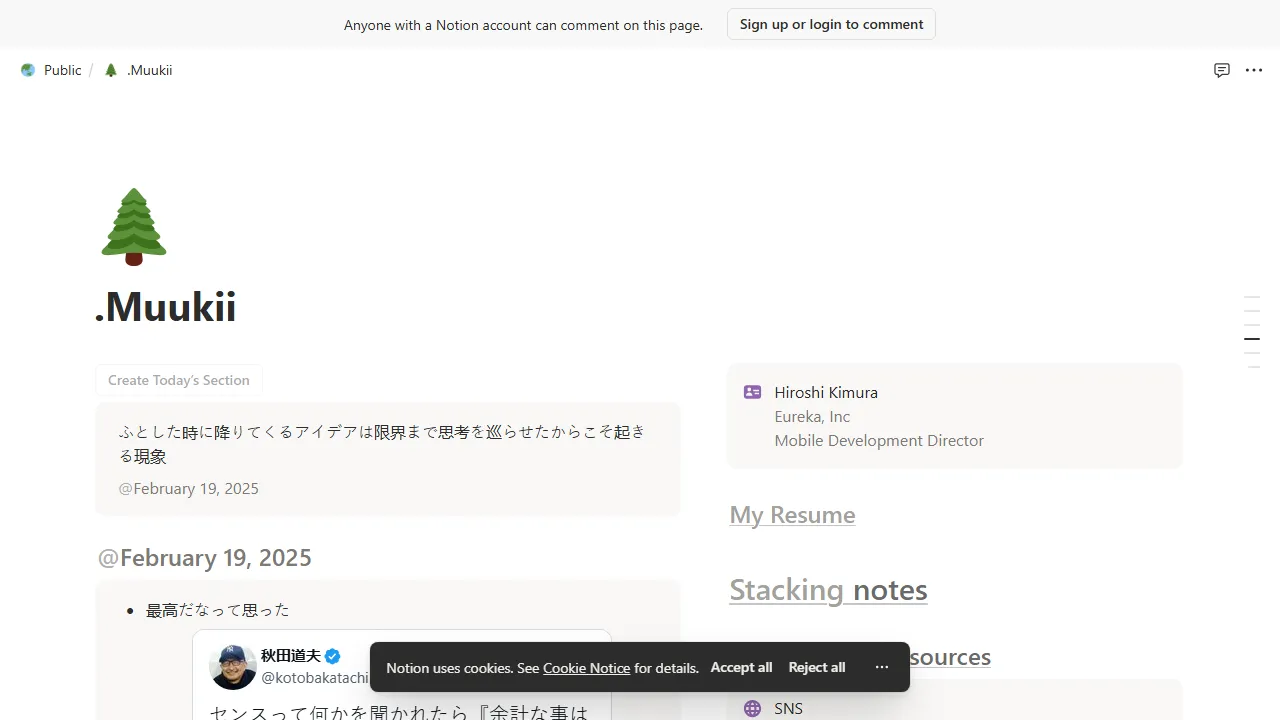
Task: Open the cookie banner ellipsis menu
Action: pos(881,667)
